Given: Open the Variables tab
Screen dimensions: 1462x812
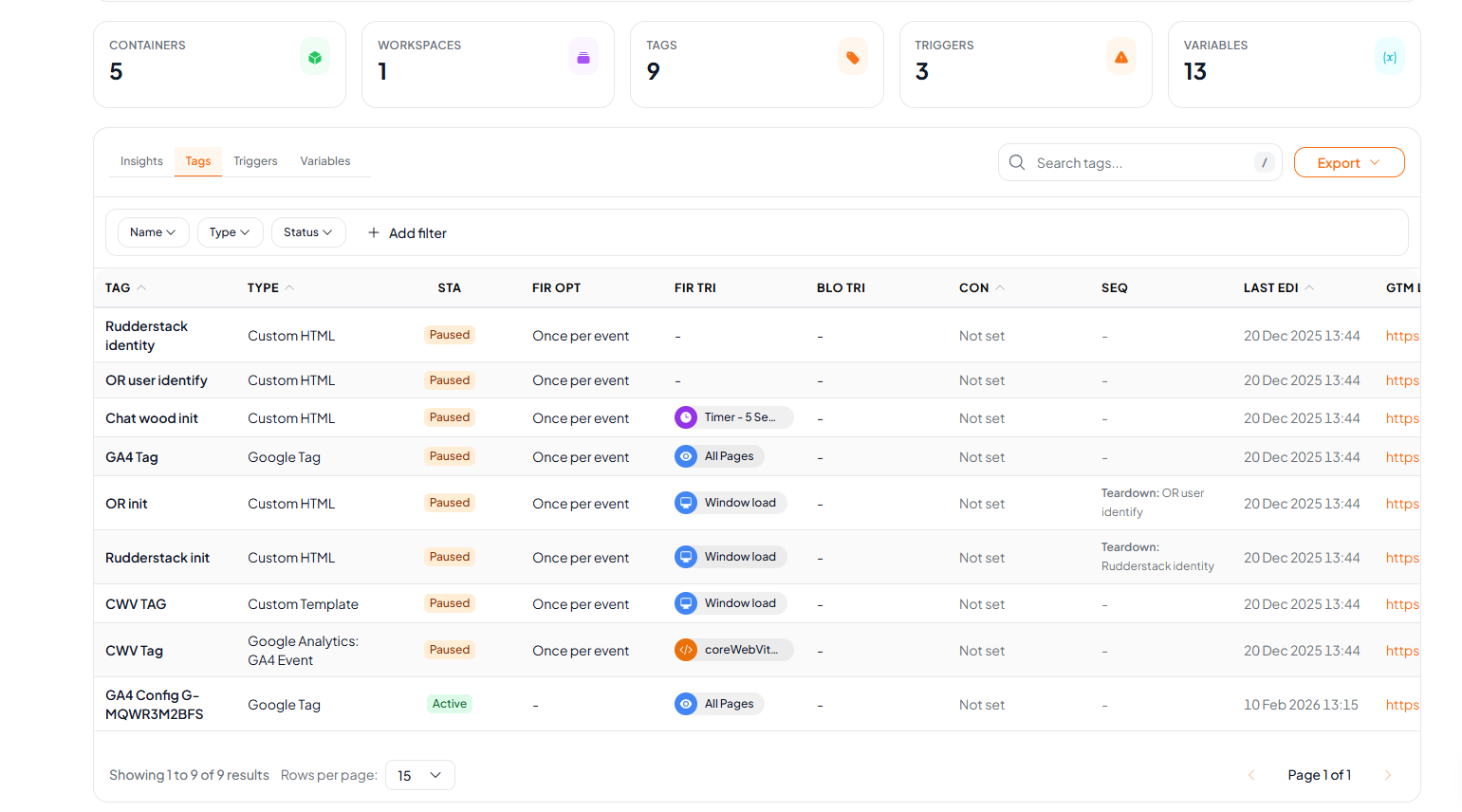Looking at the screenshot, I should pyautogui.click(x=325, y=161).
